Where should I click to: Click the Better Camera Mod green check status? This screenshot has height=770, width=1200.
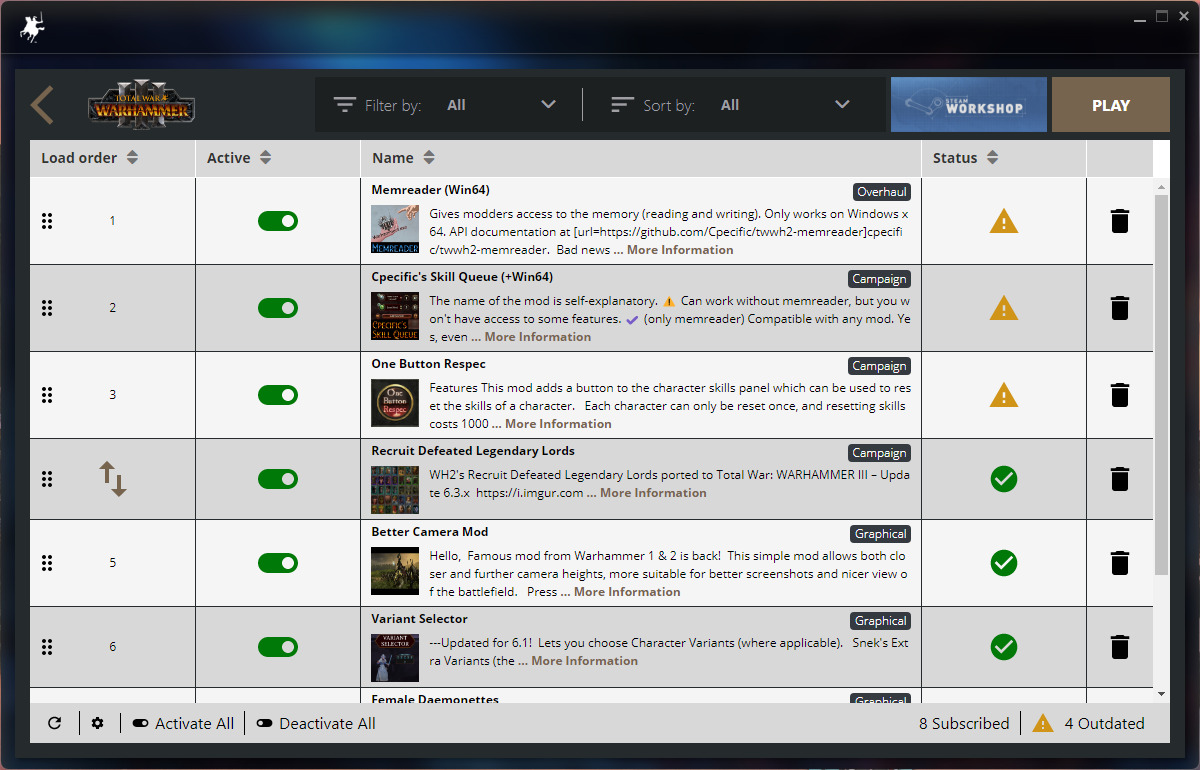tap(1004, 563)
